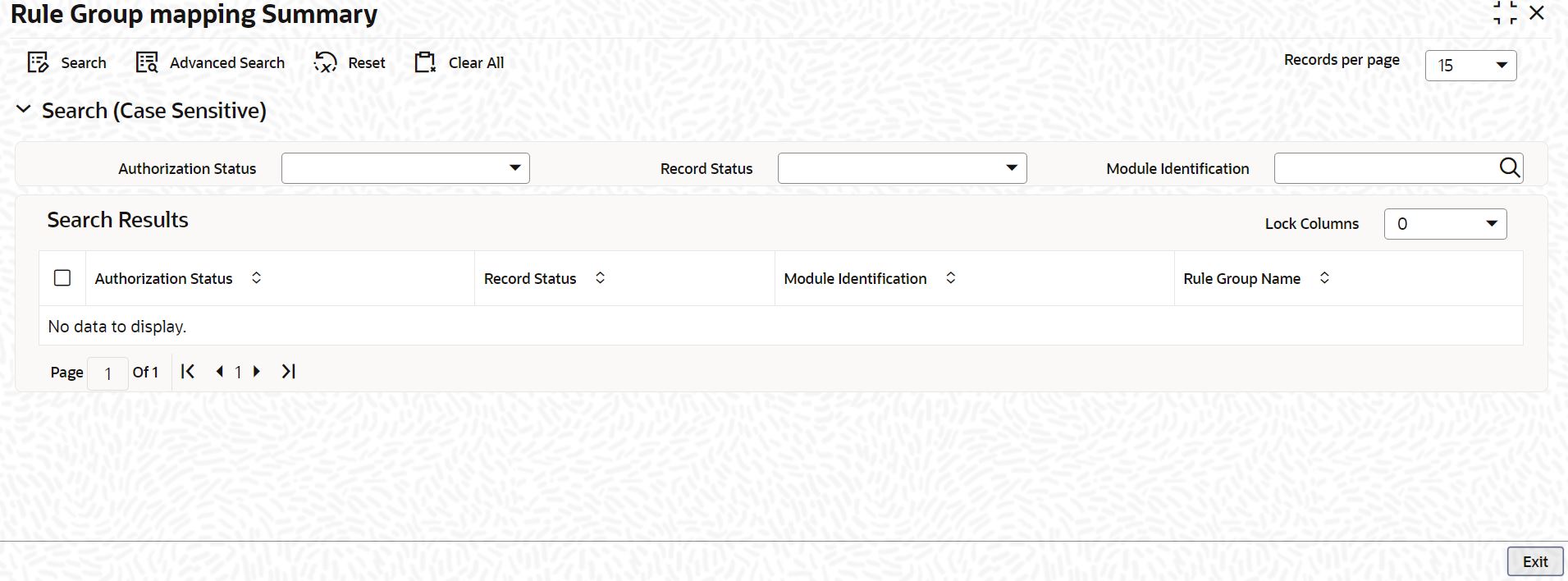This screenshot has width=1568, height=581.
Task: Tick the select-all checkbox in results header
Action: pyautogui.click(x=62, y=278)
